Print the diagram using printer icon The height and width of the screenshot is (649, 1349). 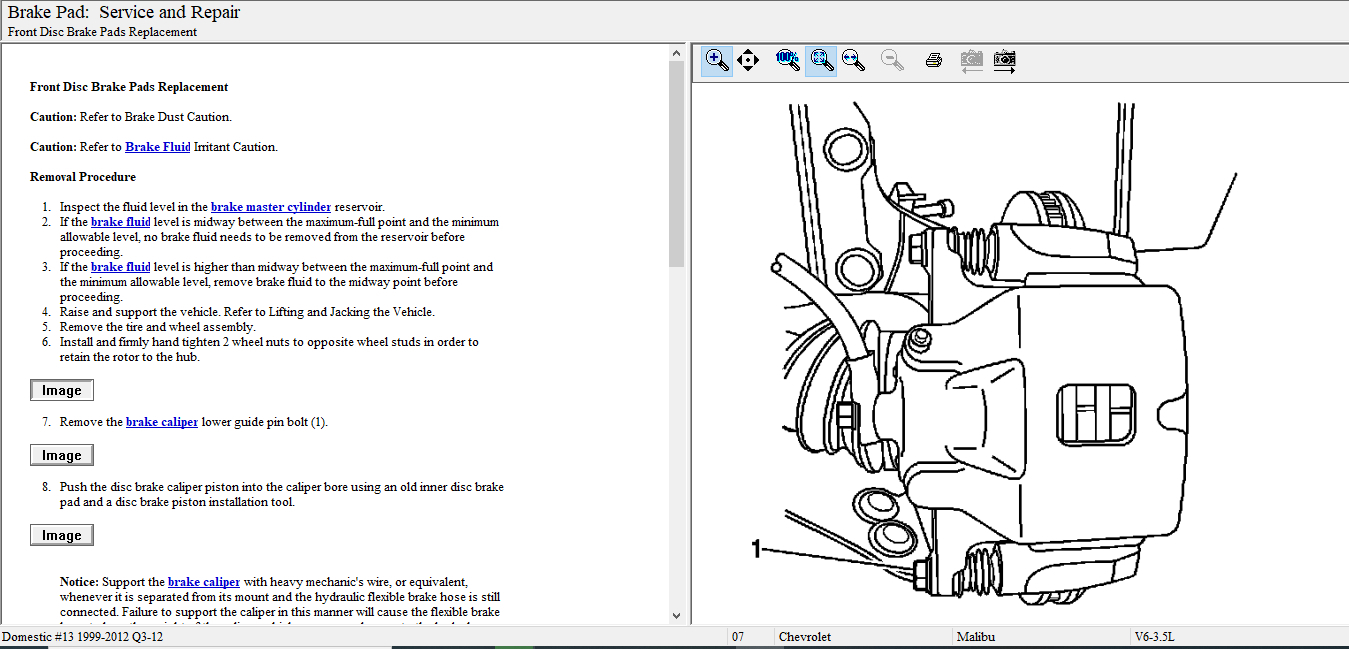tap(934, 60)
